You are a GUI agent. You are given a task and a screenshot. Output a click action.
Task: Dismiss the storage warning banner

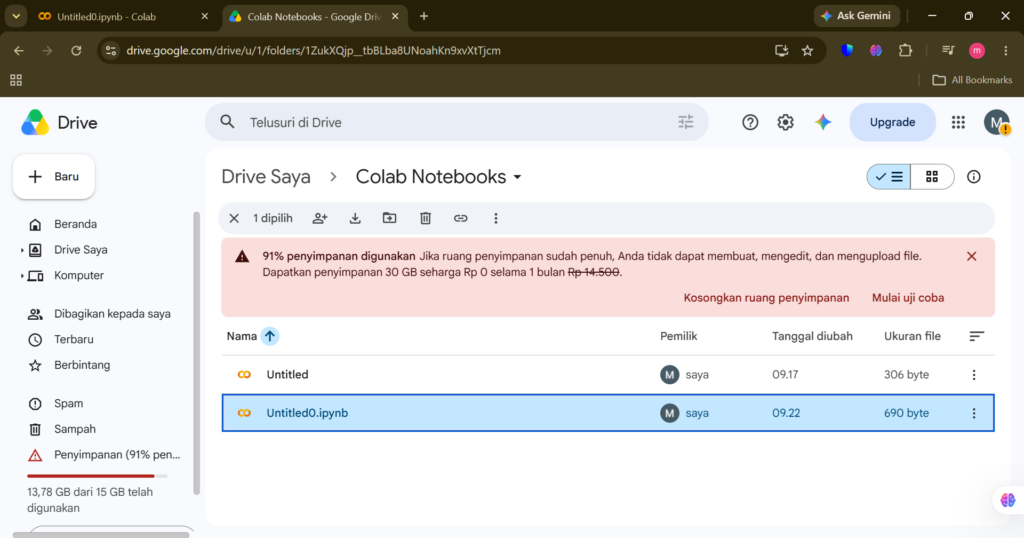coord(972,257)
